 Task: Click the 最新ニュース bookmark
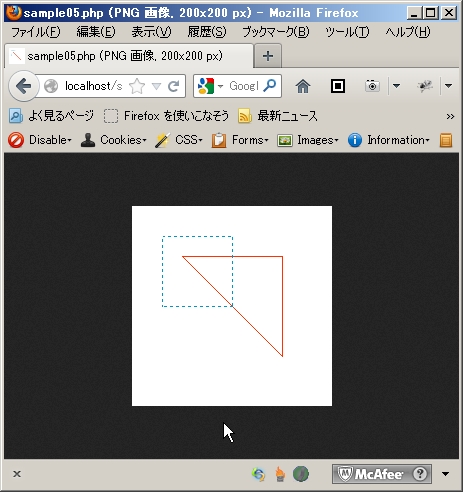(x=278, y=116)
